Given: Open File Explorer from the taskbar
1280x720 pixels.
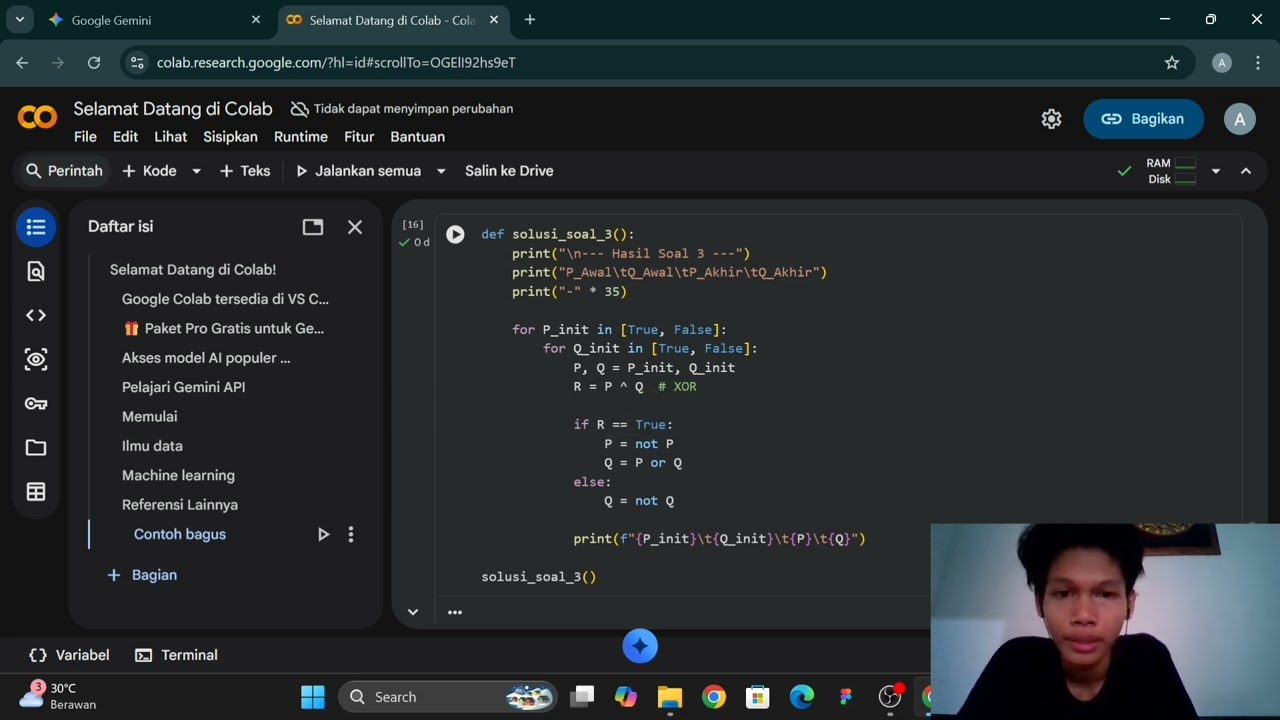Looking at the screenshot, I should pyautogui.click(x=670, y=697).
